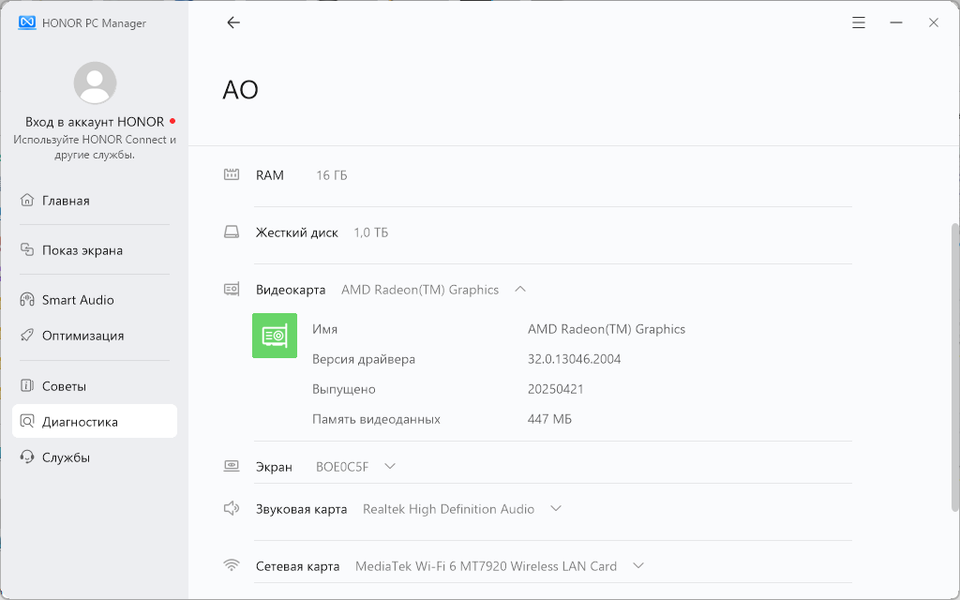Click the Wi-Fi network card icon
Viewport: 960px width, 600px height.
pyautogui.click(x=232, y=566)
